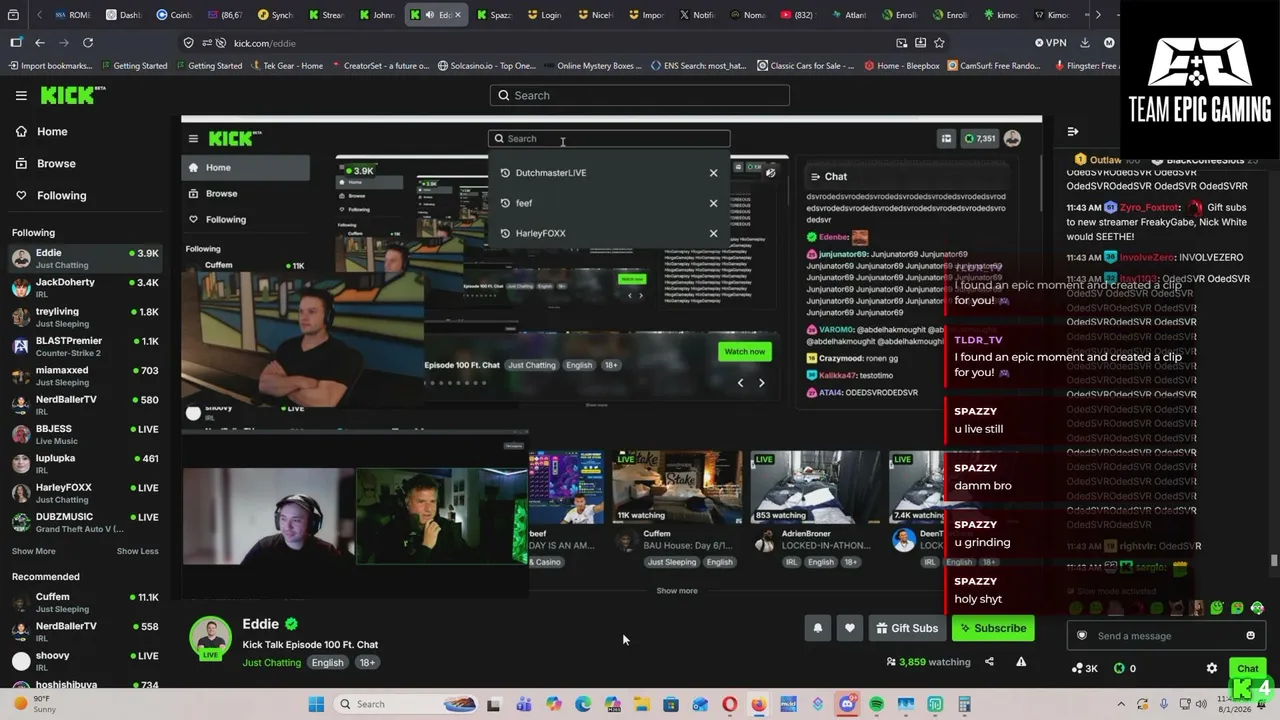Expand following list with Show More
The height and width of the screenshot is (720, 1280).
pos(34,551)
